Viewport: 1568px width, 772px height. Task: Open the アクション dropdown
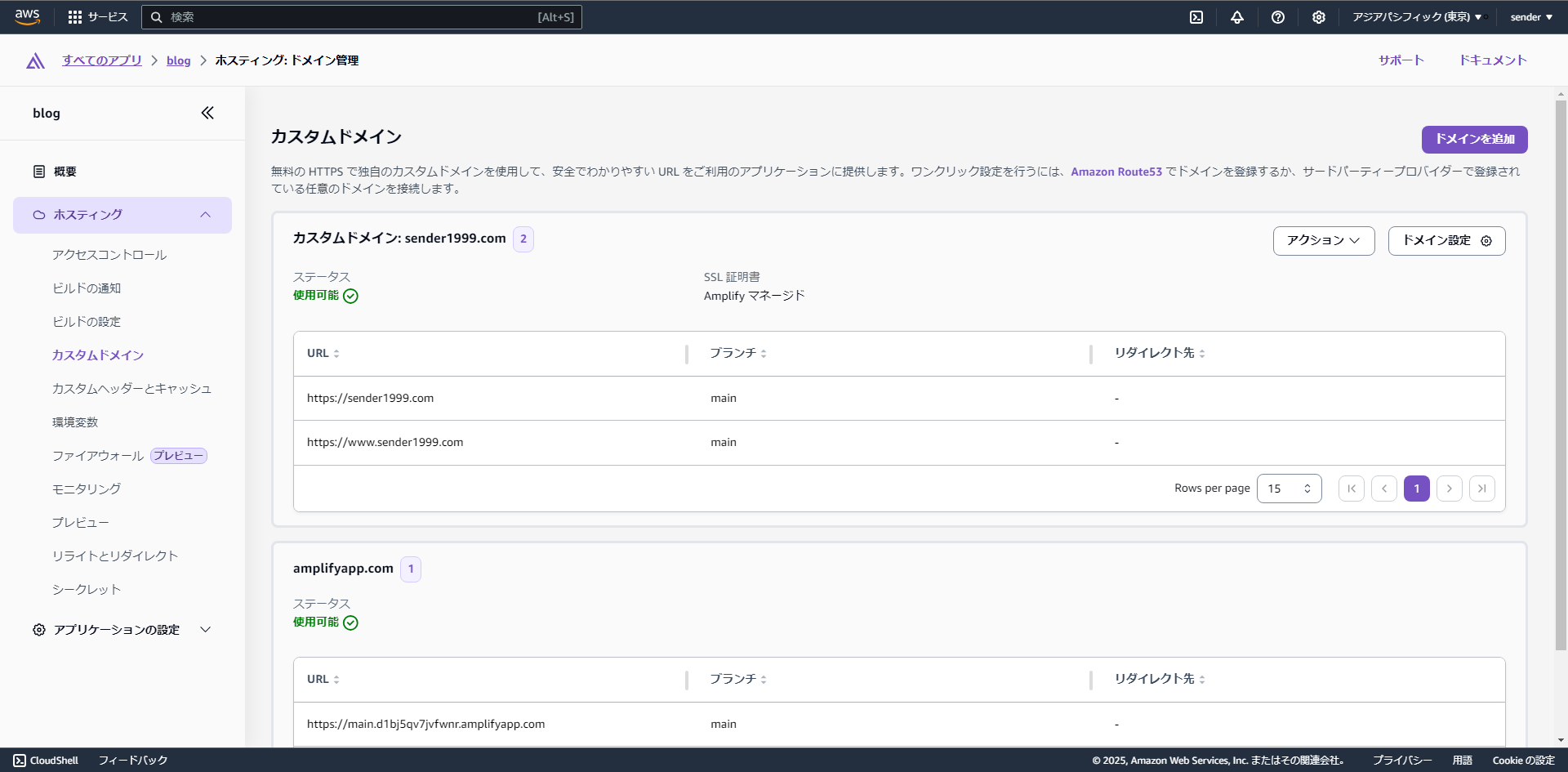point(1324,241)
